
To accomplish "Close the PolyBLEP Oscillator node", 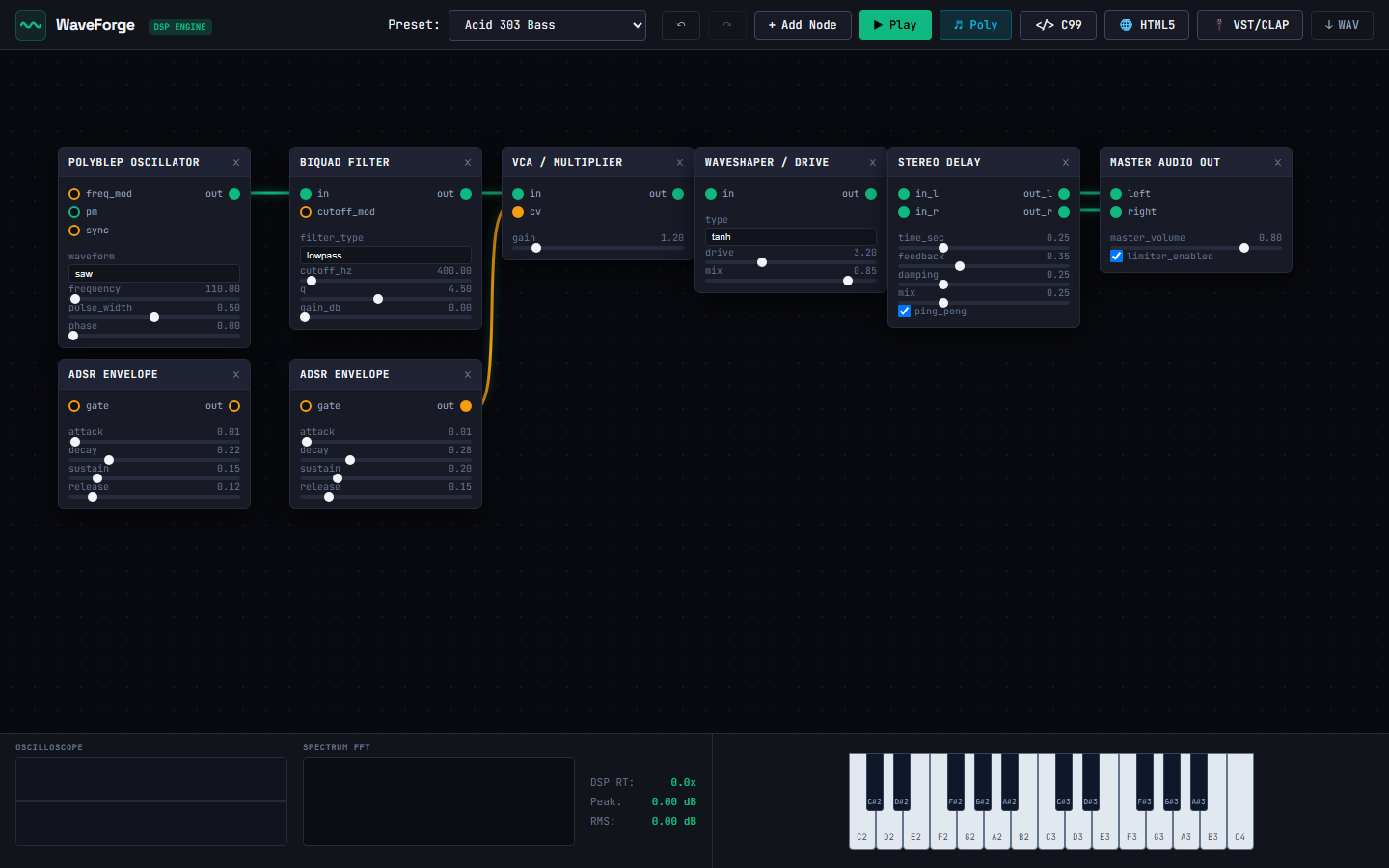I will pos(236,163).
